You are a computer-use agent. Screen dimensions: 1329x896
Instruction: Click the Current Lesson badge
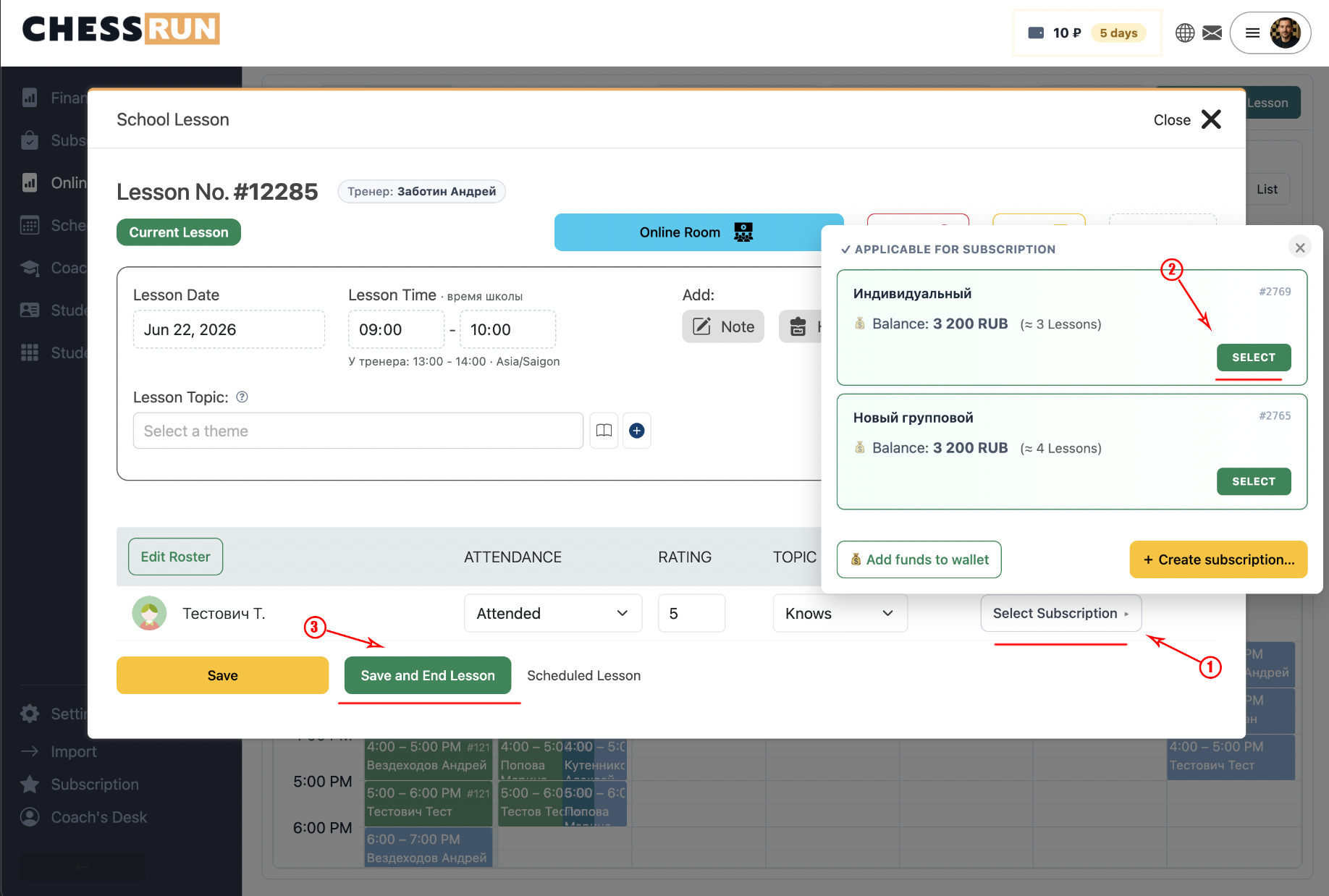coord(179,232)
